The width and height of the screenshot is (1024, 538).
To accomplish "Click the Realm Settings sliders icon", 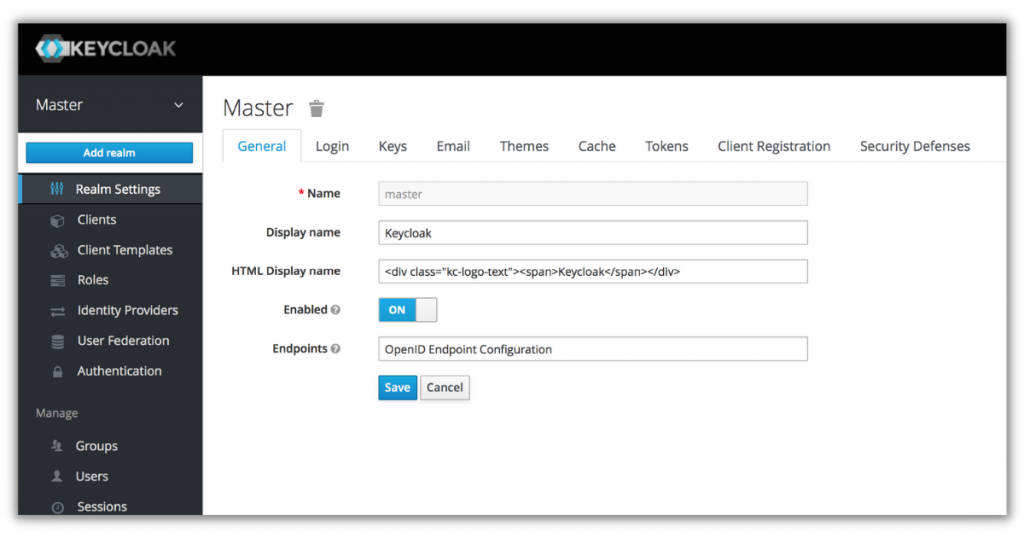I will 57,189.
